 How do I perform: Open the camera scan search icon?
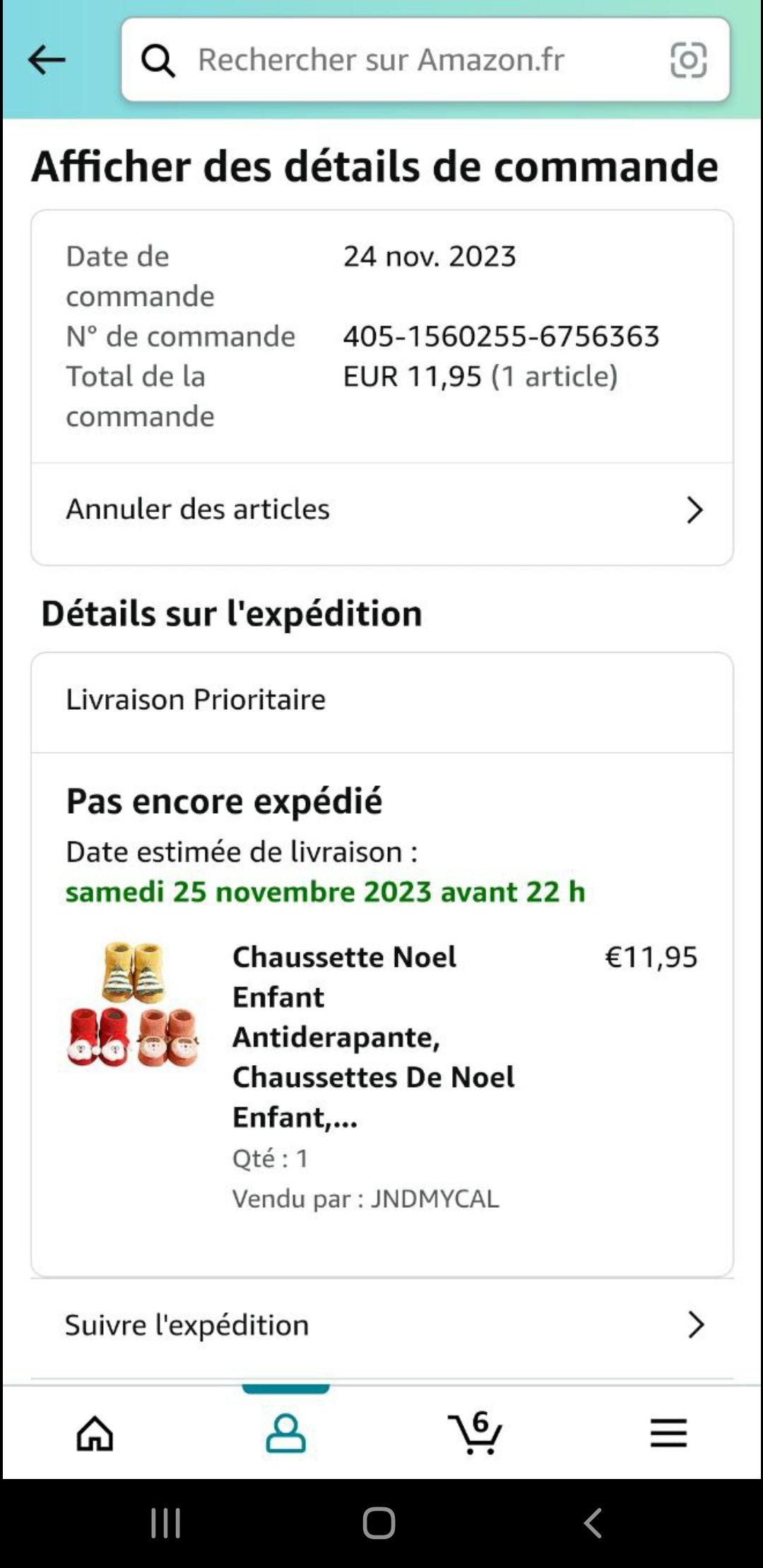(688, 60)
